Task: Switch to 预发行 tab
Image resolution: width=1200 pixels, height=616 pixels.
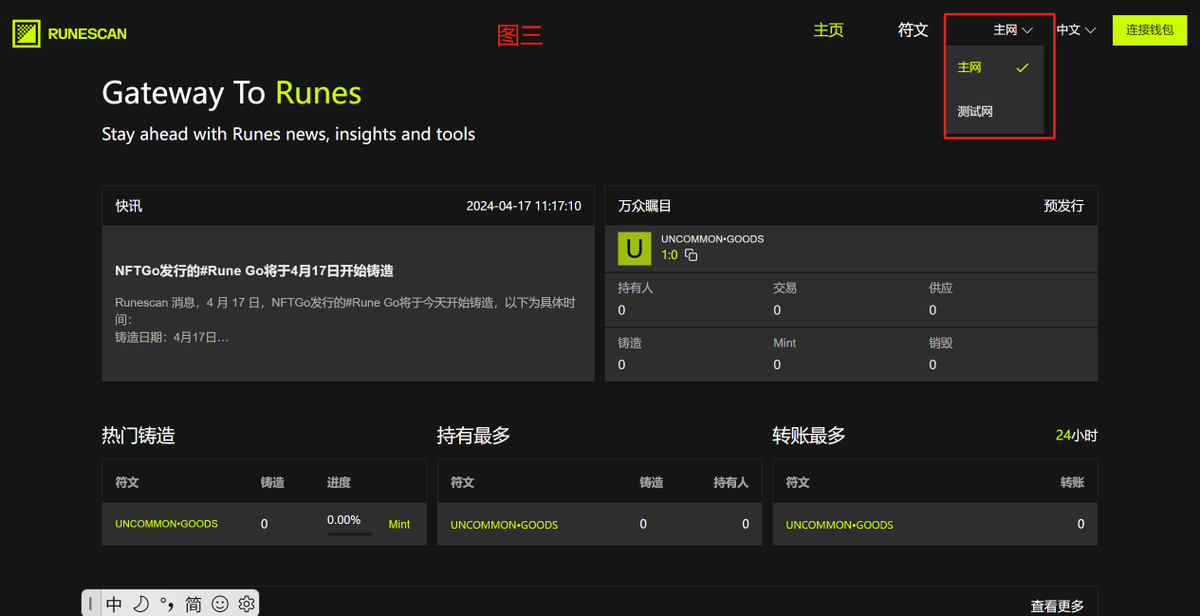Action: pos(1064,206)
